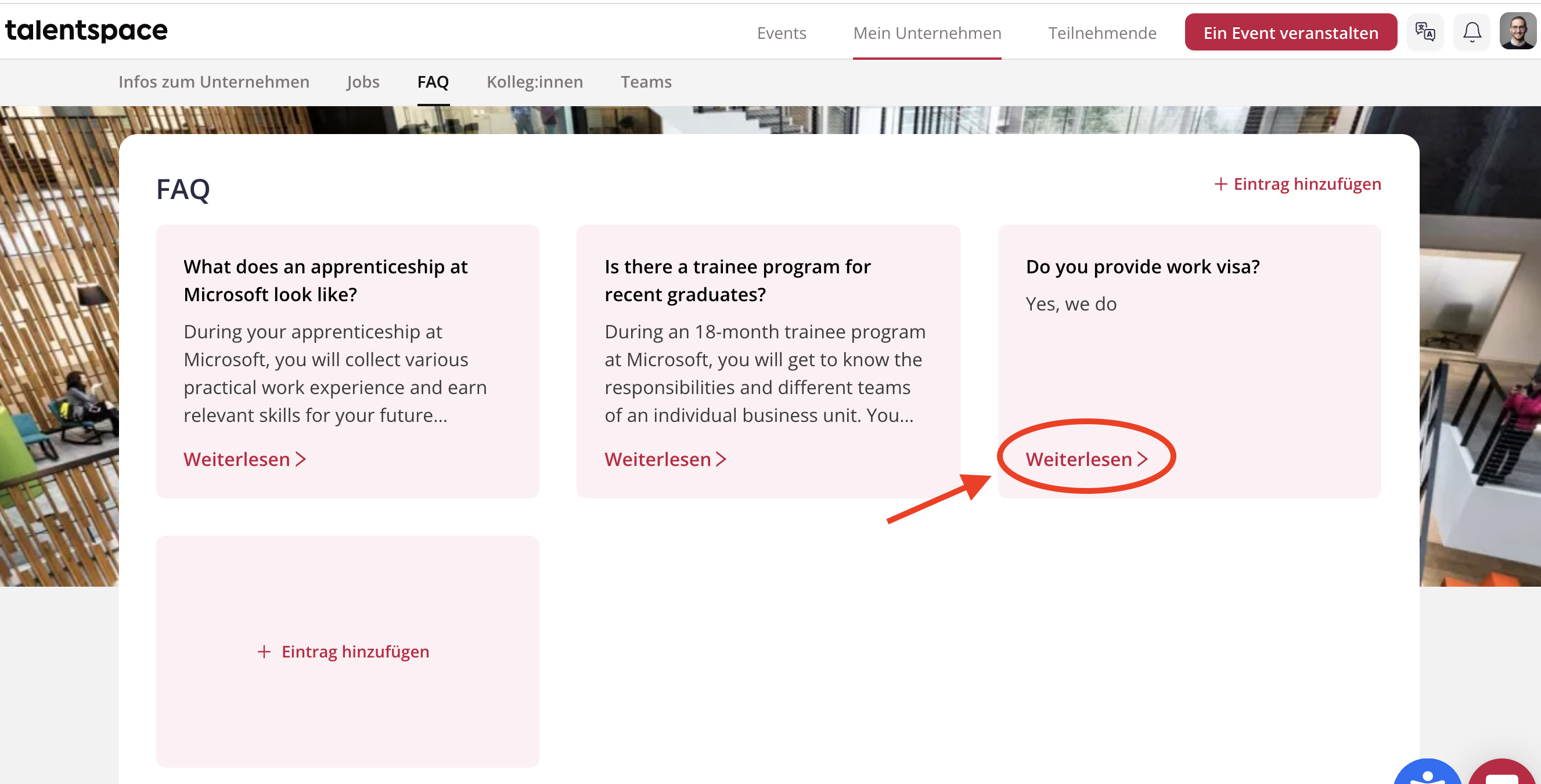Click Ein Event veranstalten button
The image size is (1541, 784).
click(1290, 32)
